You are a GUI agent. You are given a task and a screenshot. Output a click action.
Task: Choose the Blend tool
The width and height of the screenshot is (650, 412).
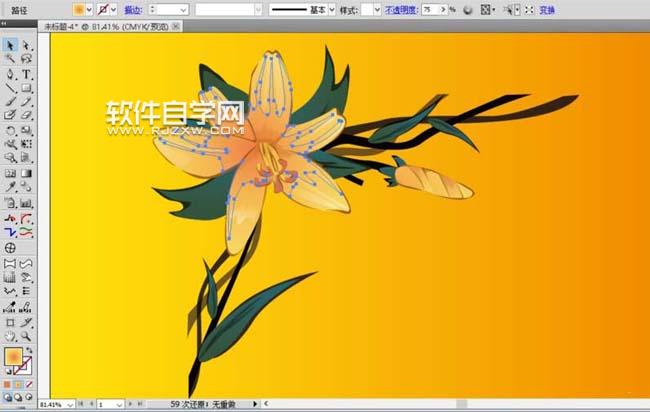[x=26, y=187]
